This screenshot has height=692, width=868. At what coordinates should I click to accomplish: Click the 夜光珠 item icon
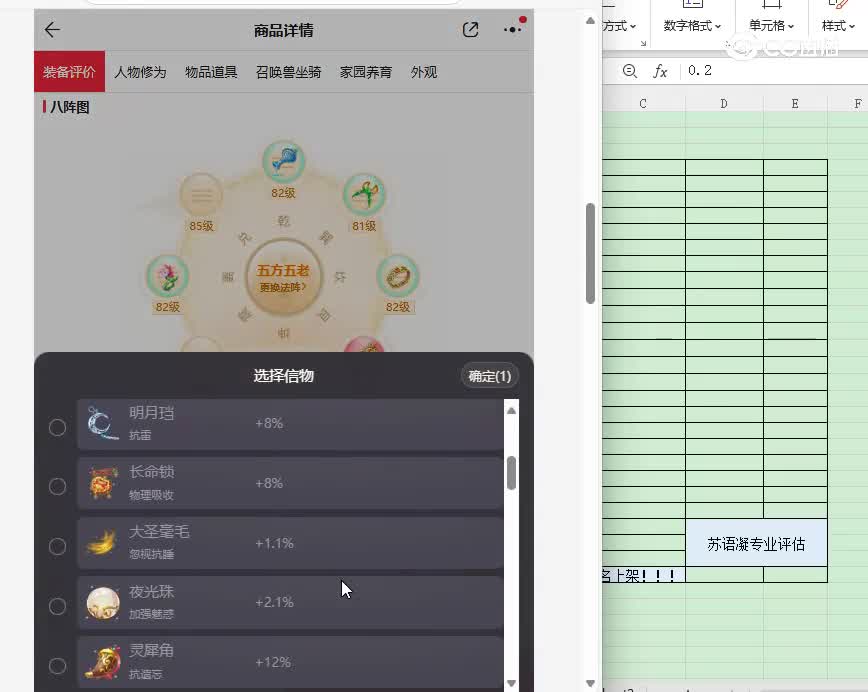click(x=102, y=602)
